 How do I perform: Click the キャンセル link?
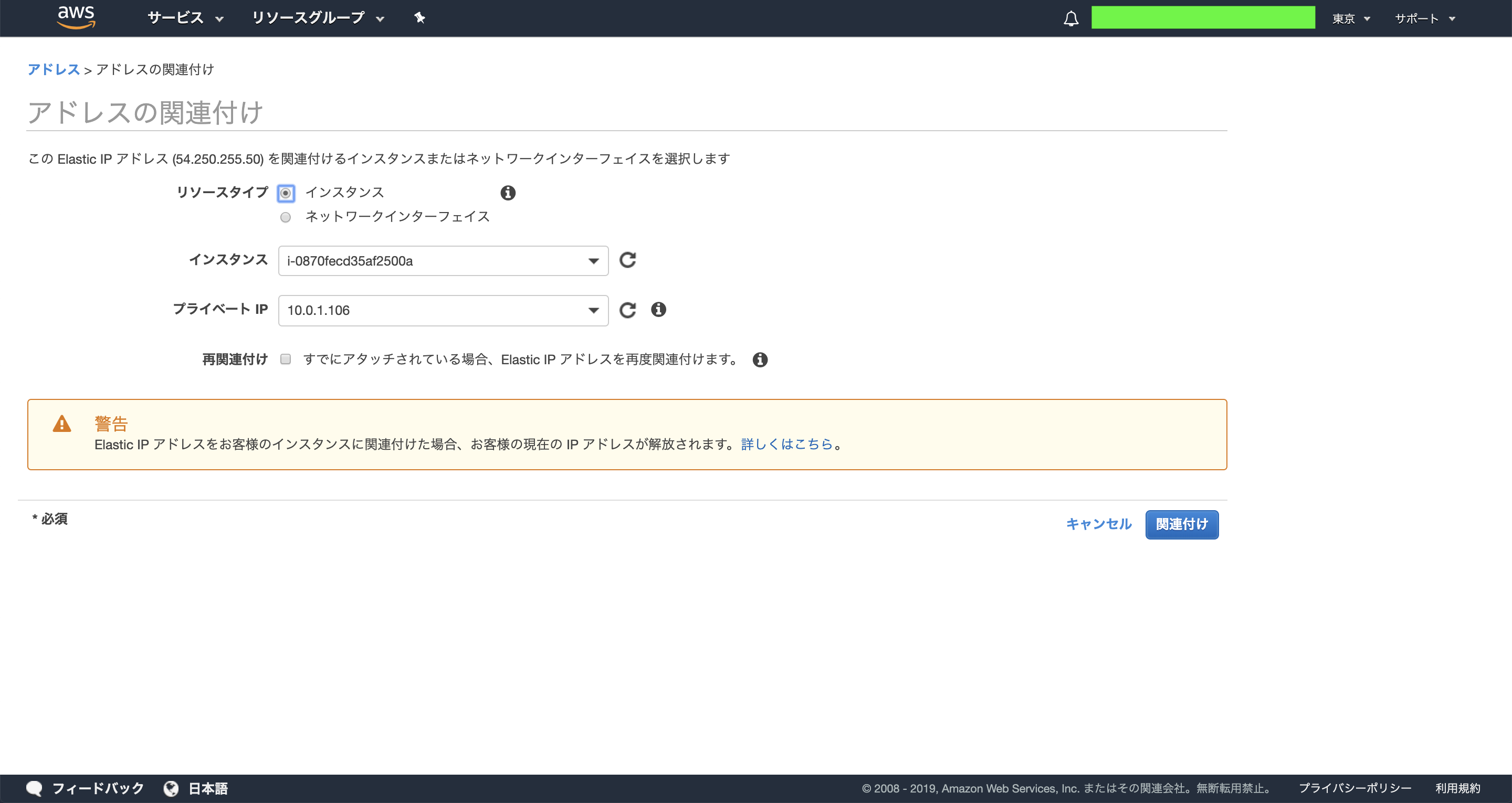pos(1098,524)
